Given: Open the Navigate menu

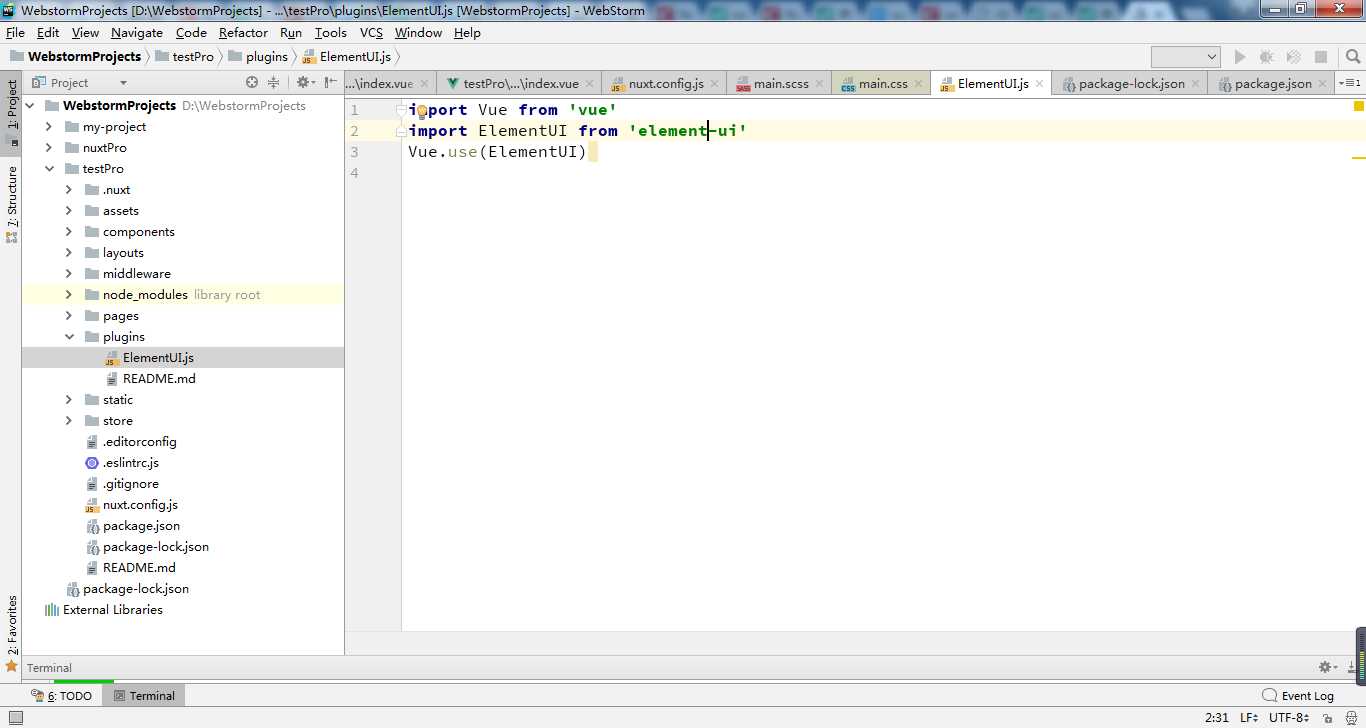Looking at the screenshot, I should click(x=137, y=33).
